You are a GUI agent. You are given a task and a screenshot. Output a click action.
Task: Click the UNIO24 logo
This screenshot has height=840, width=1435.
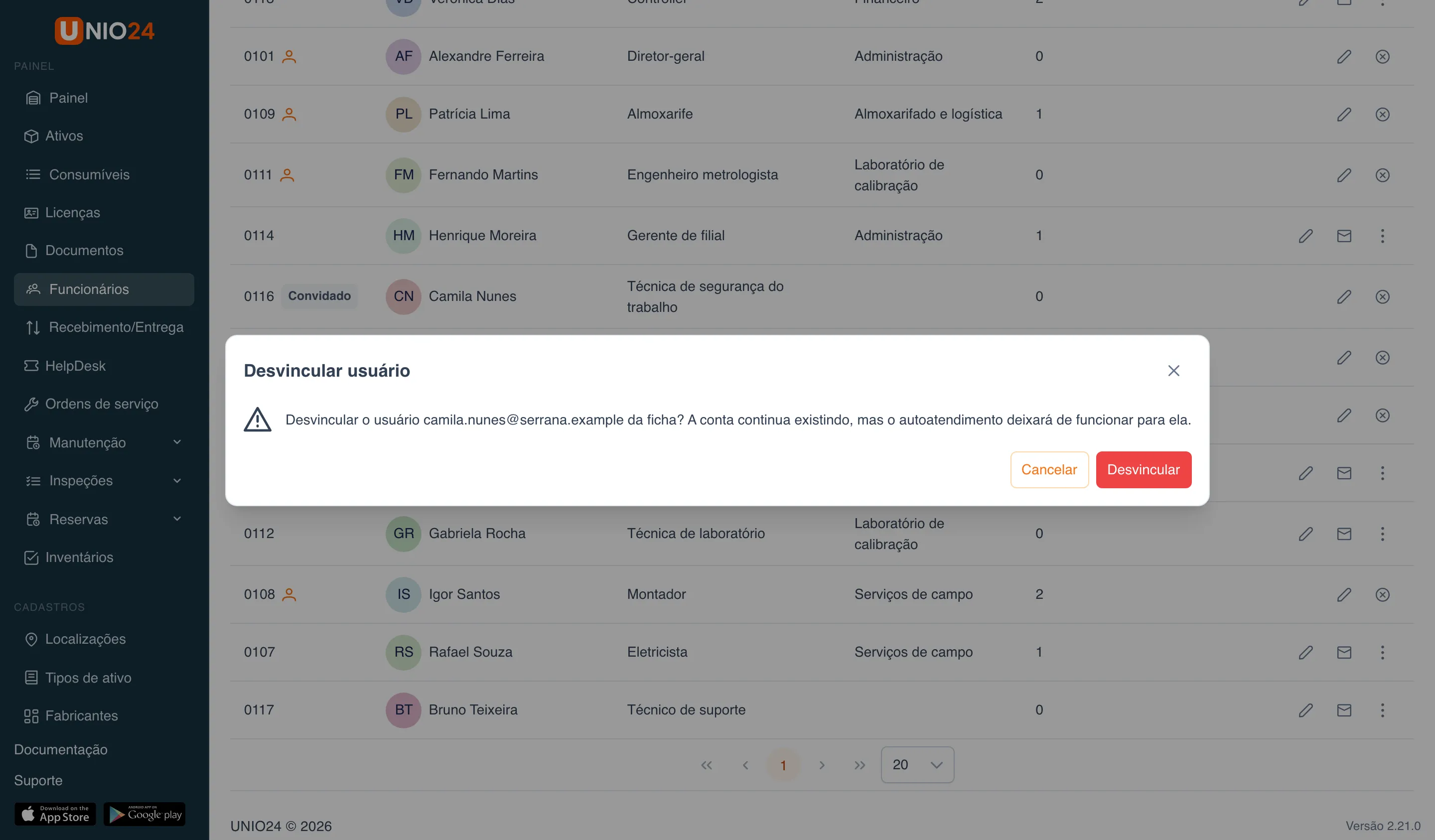click(x=104, y=31)
